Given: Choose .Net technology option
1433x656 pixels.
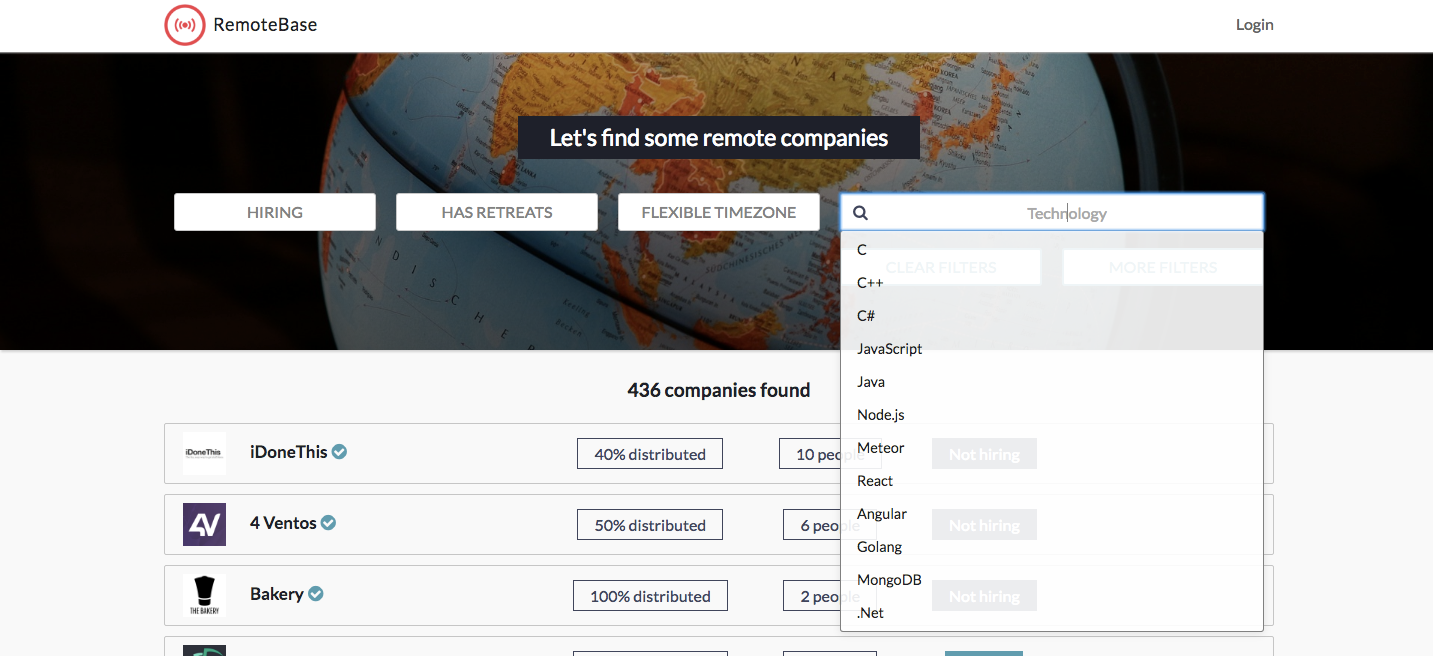Looking at the screenshot, I should coord(1052,613).
